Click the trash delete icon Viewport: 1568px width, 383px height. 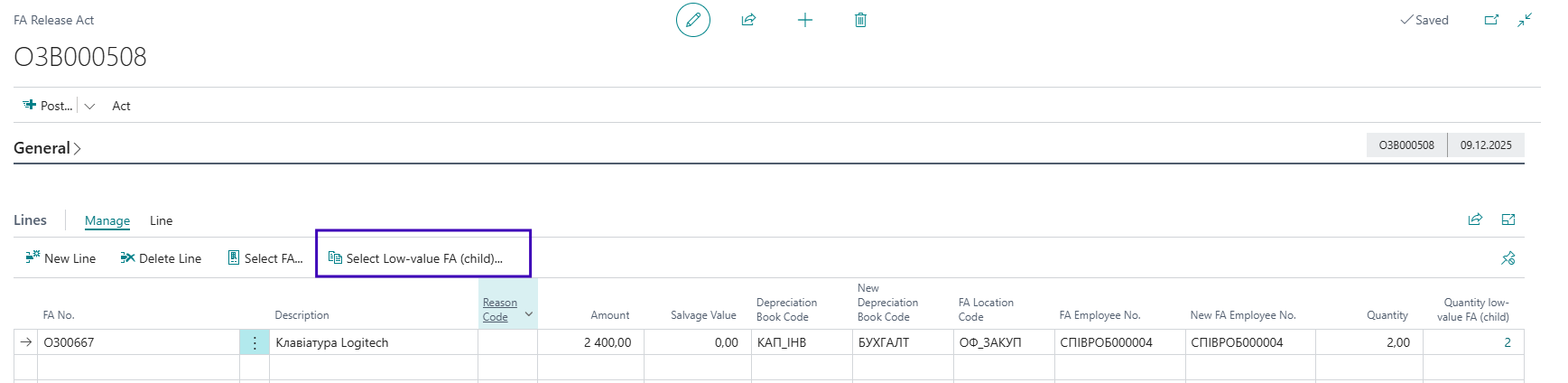pos(860,20)
